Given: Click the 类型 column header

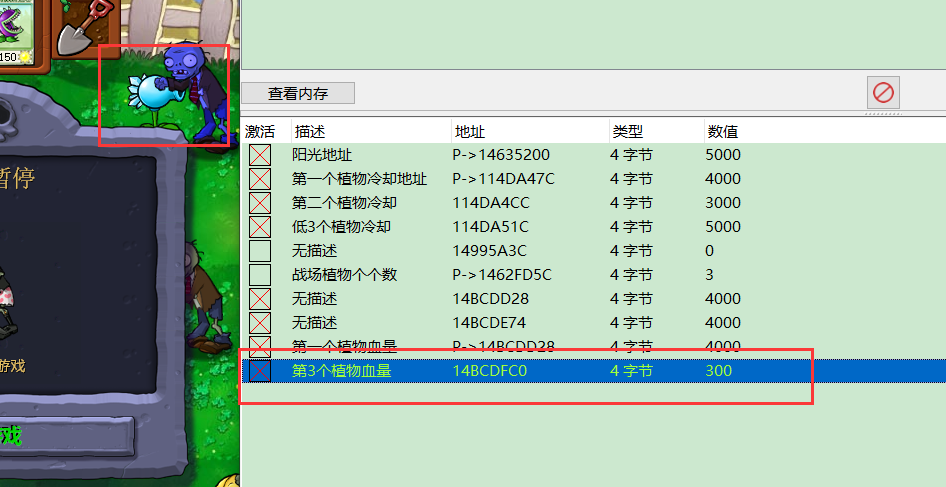Looking at the screenshot, I should [626, 131].
